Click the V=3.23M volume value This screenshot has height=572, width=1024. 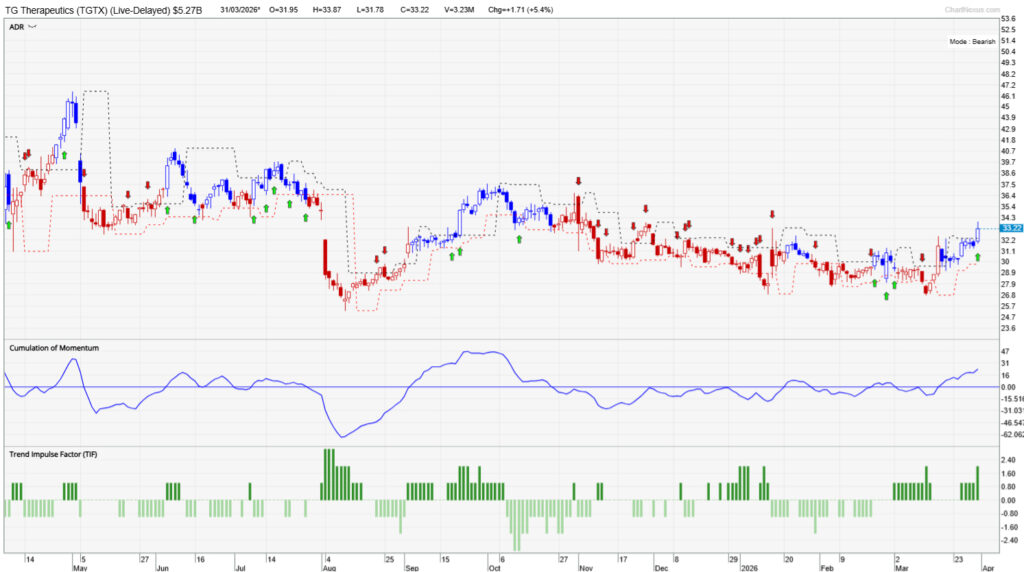pos(459,10)
